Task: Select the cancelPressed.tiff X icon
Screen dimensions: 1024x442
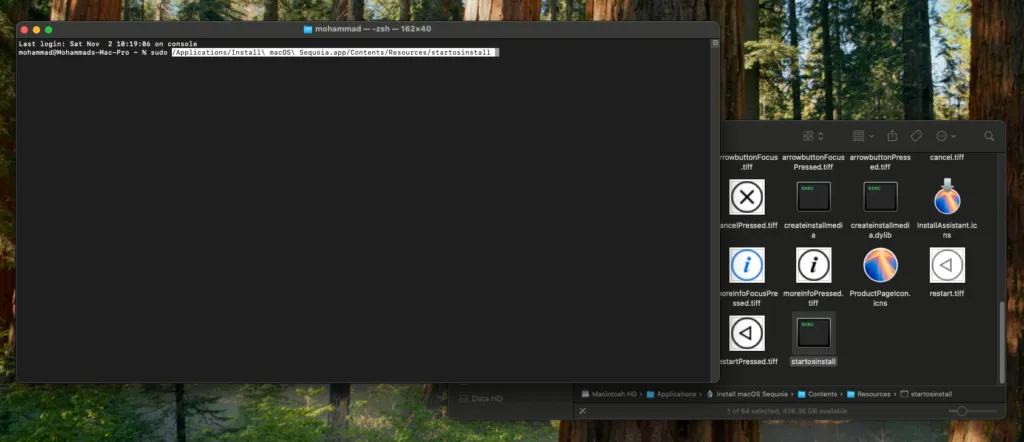Action: click(x=746, y=197)
